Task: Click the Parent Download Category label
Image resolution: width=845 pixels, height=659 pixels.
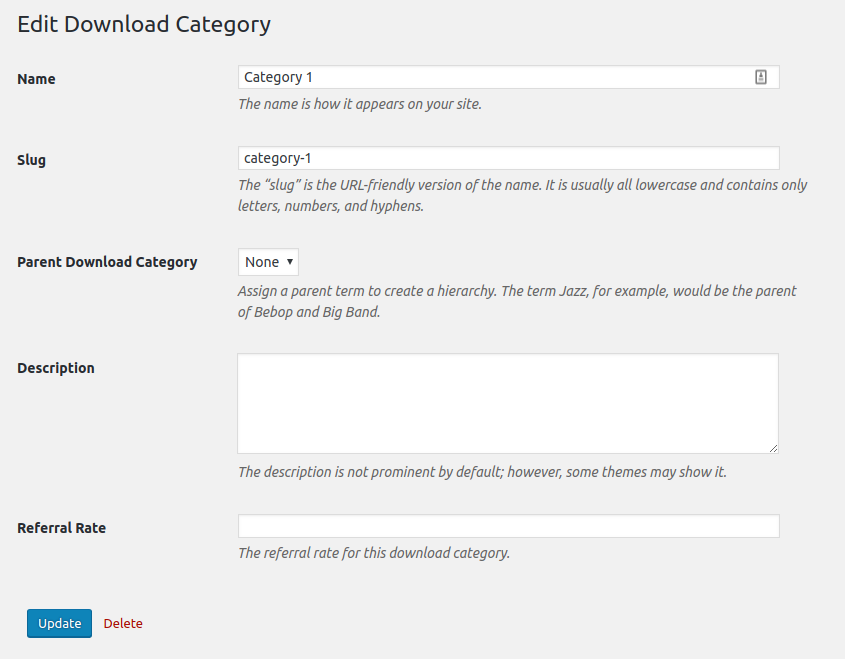Action: pos(107,262)
